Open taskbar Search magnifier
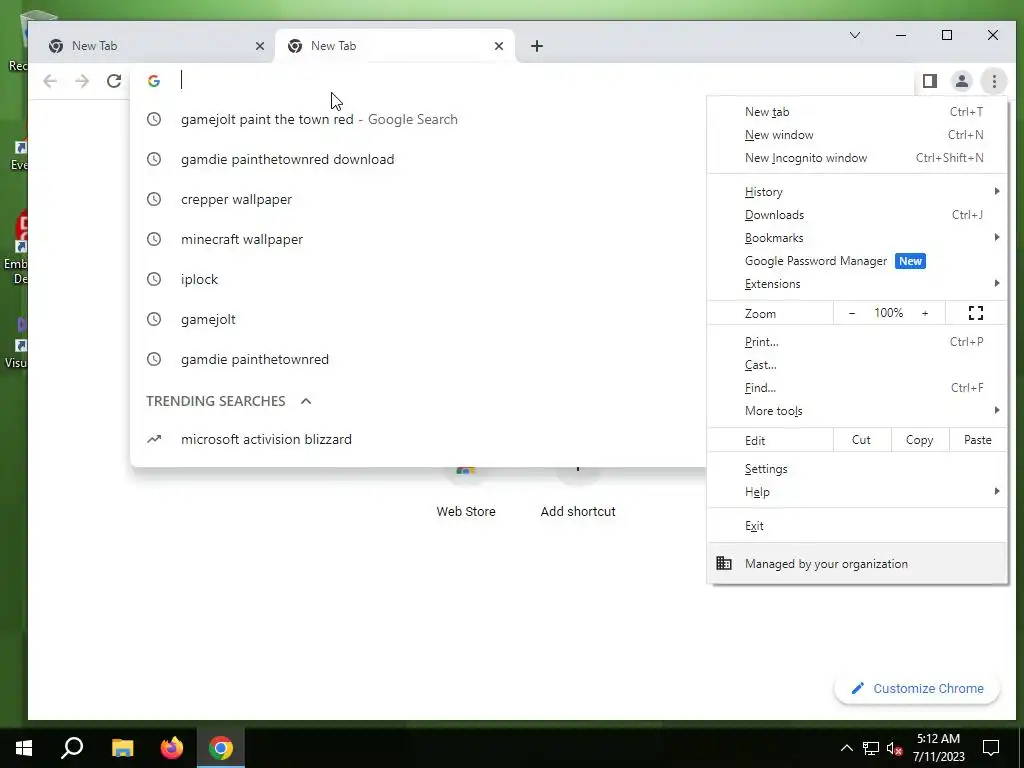 (72, 748)
